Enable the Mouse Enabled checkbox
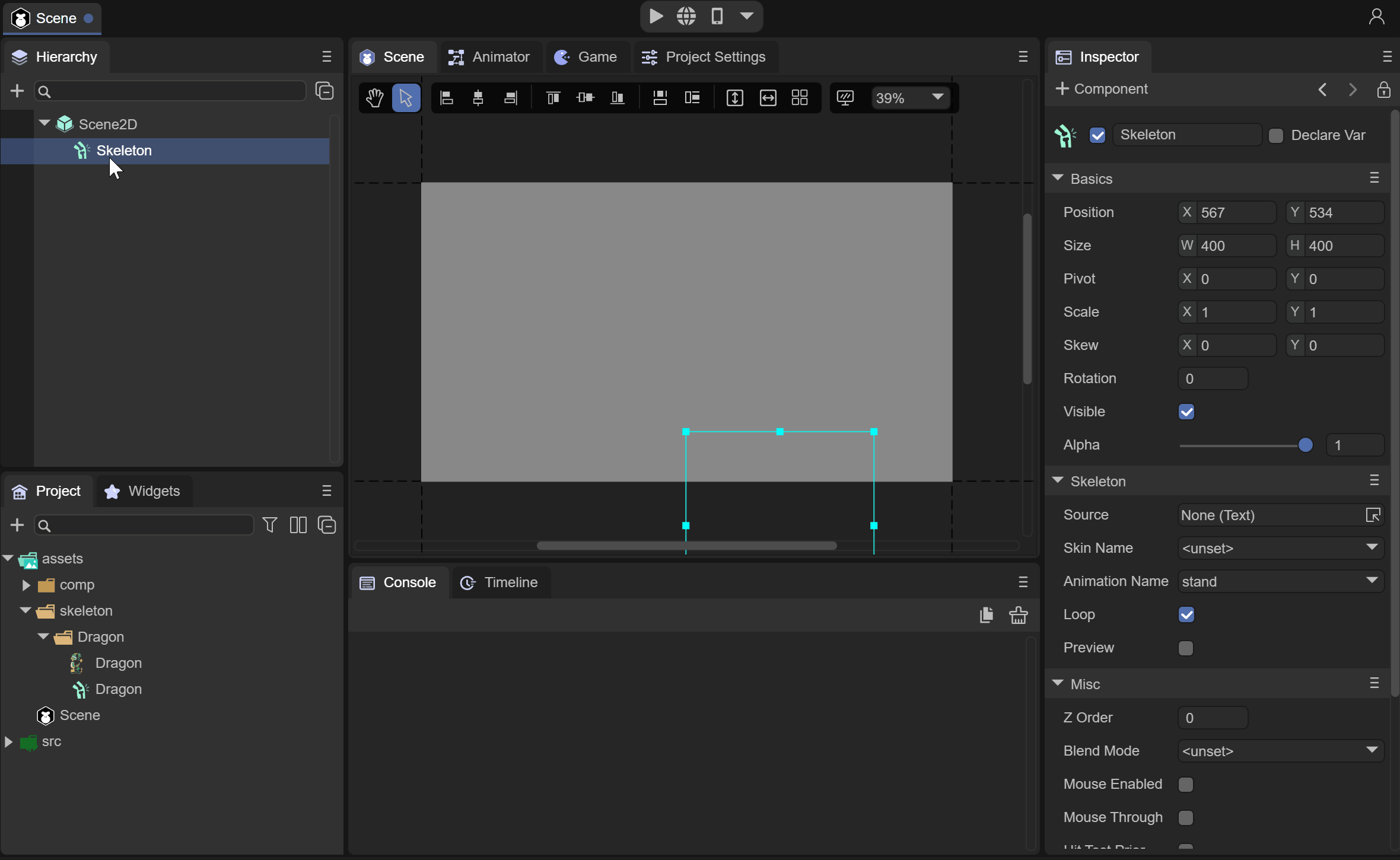The width and height of the screenshot is (1400, 860). click(1185, 784)
